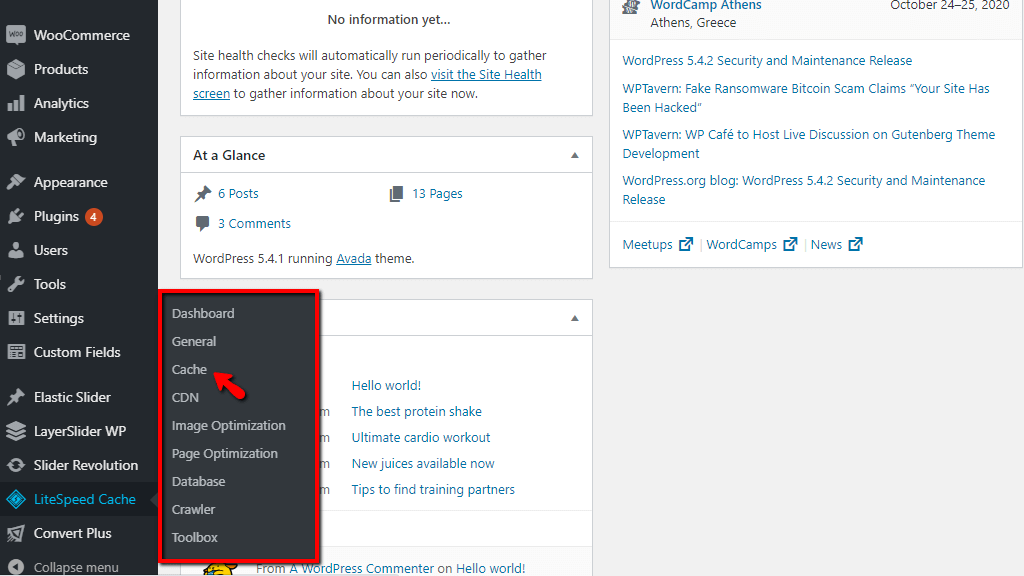
Task: Open New juices available now post
Action: pos(423,464)
